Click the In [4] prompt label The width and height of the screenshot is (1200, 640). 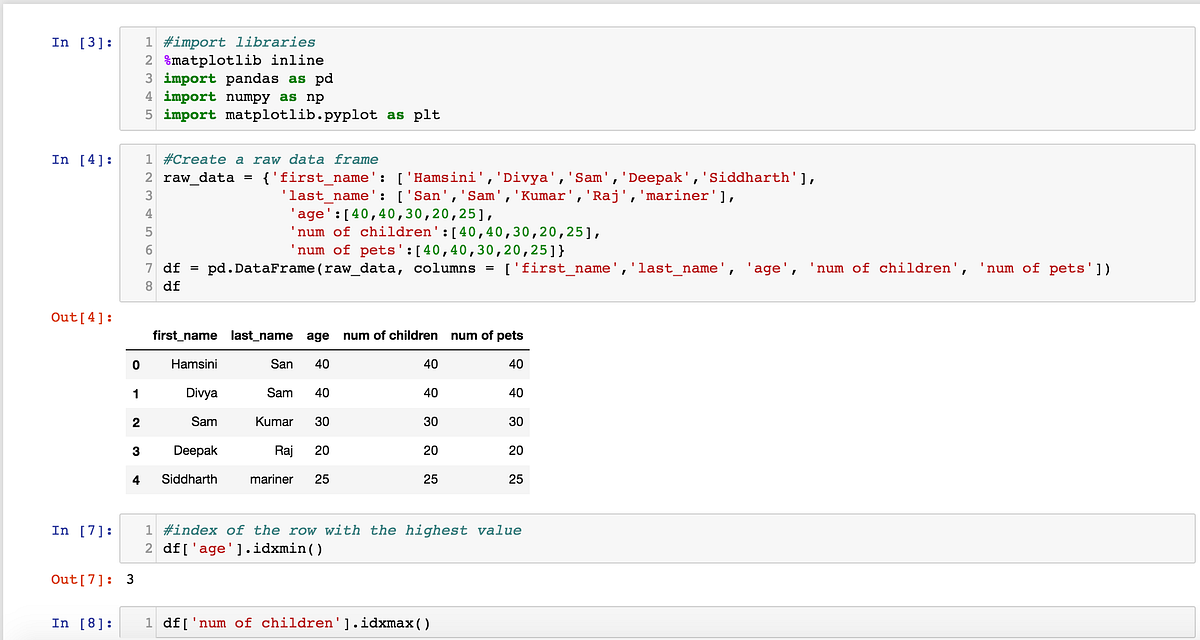coord(80,159)
